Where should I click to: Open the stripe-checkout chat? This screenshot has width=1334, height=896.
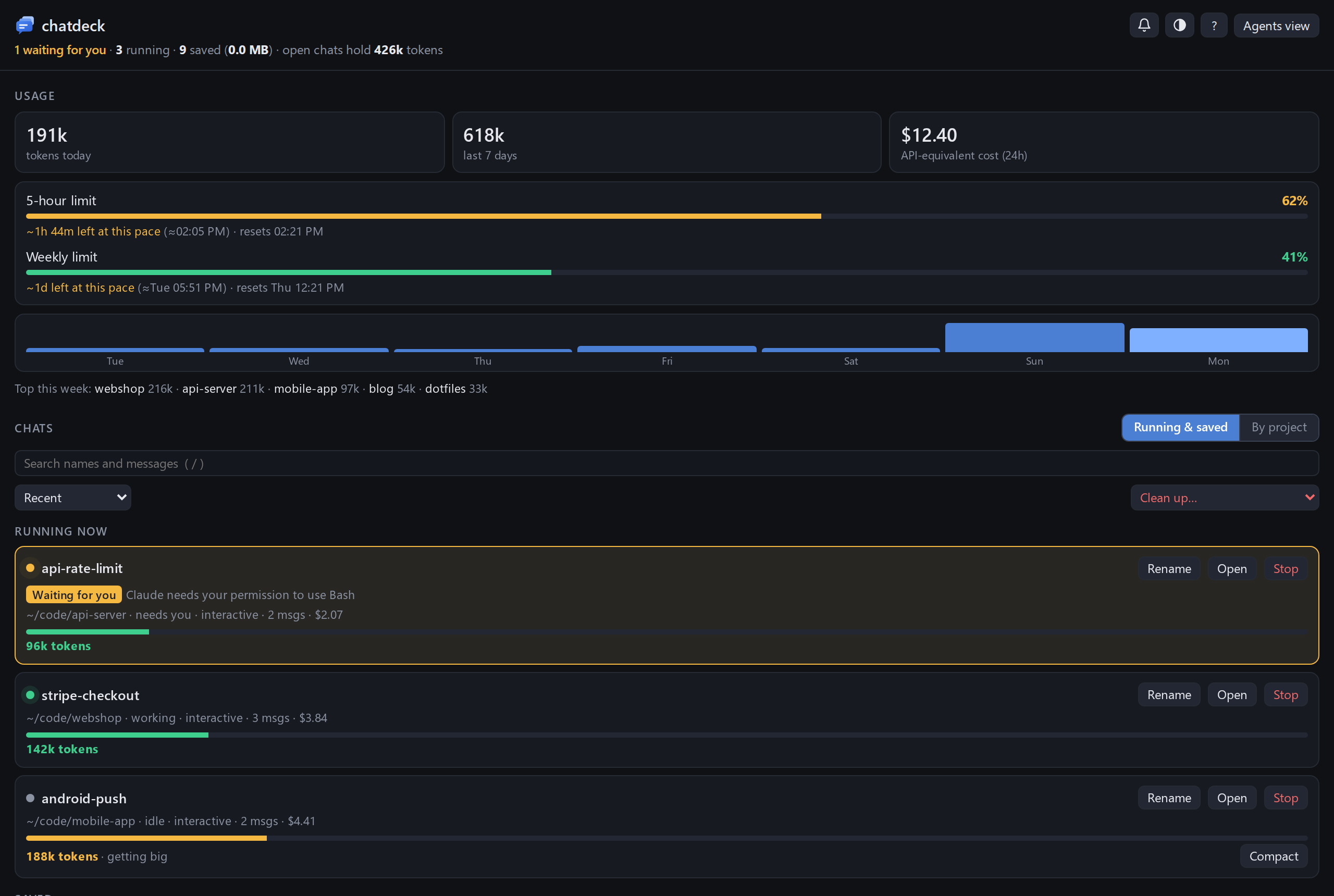click(x=1232, y=695)
